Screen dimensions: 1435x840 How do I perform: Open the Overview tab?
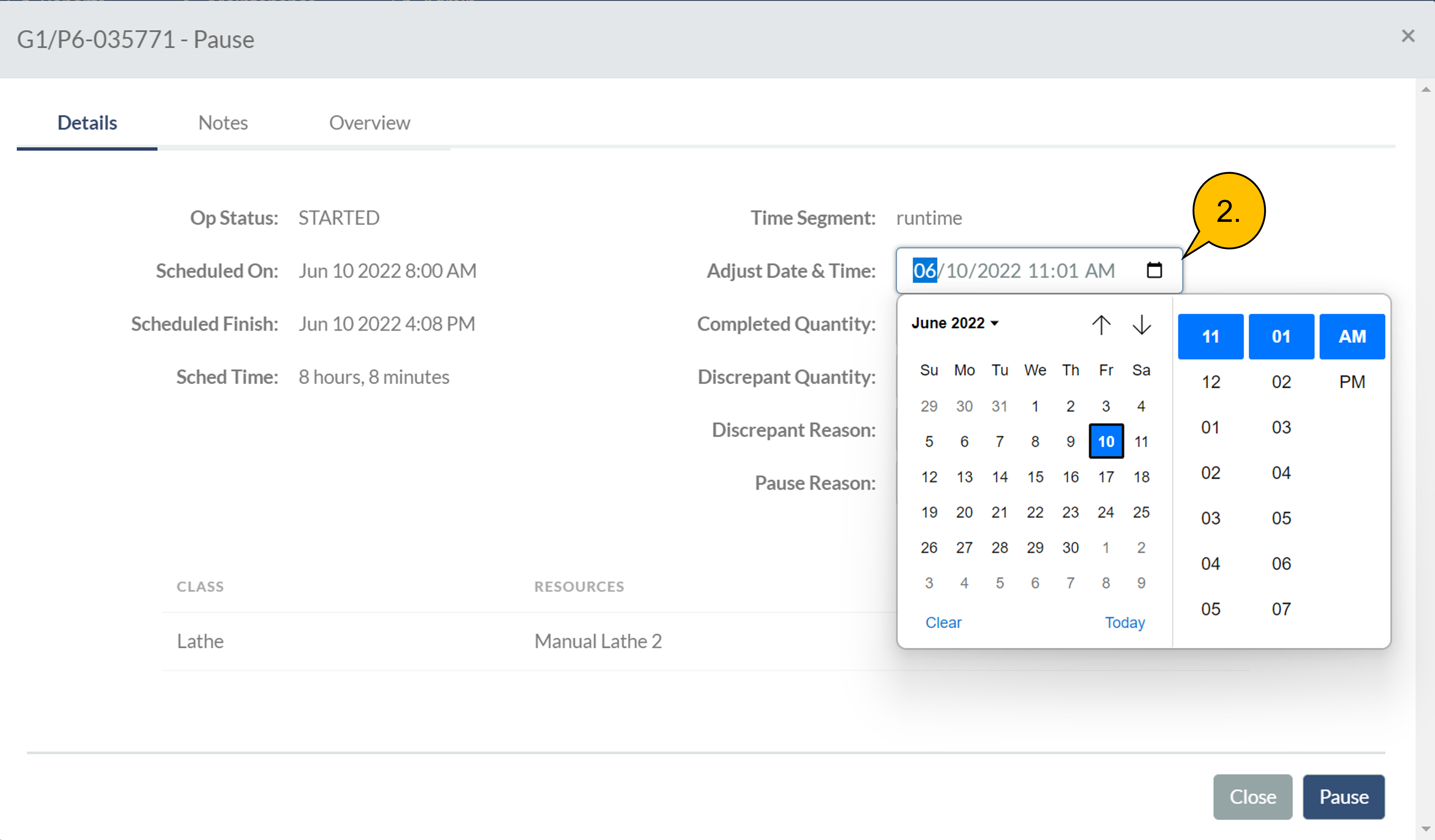(369, 123)
